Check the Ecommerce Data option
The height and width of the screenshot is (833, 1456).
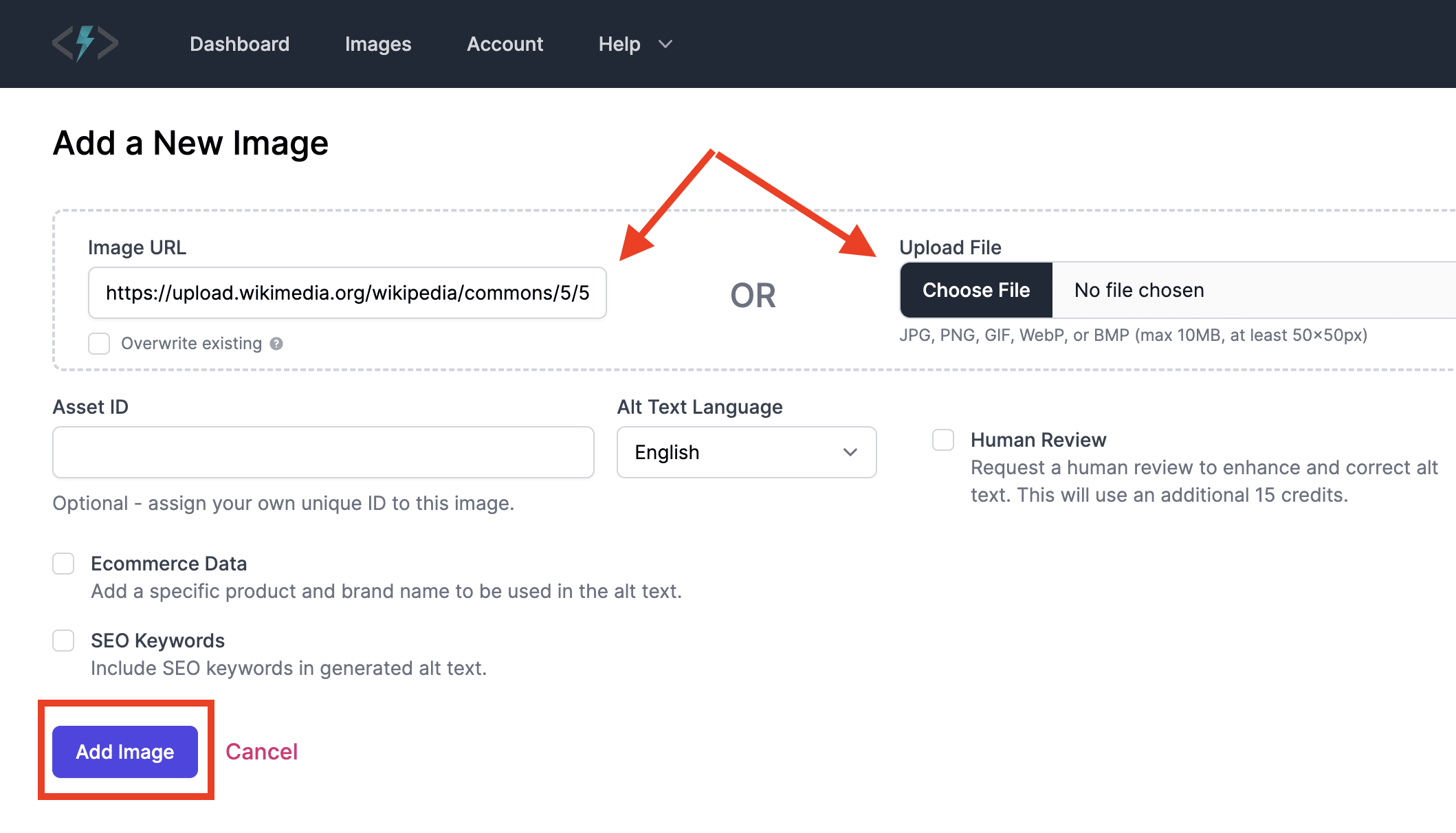(63, 564)
